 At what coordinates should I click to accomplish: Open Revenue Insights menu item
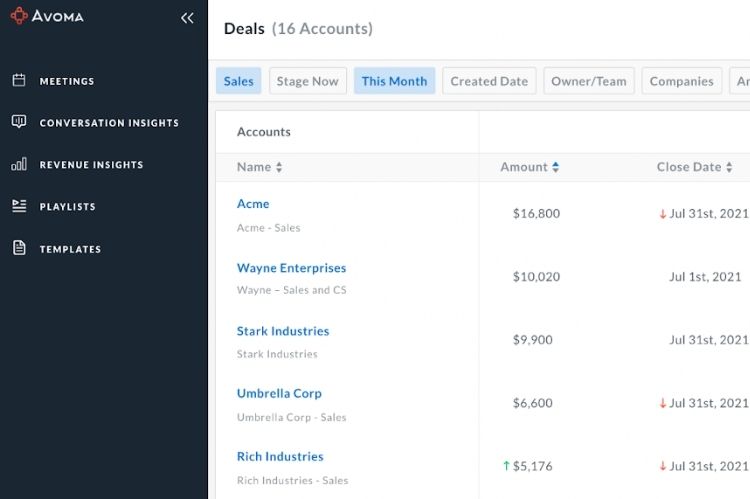coord(91,165)
